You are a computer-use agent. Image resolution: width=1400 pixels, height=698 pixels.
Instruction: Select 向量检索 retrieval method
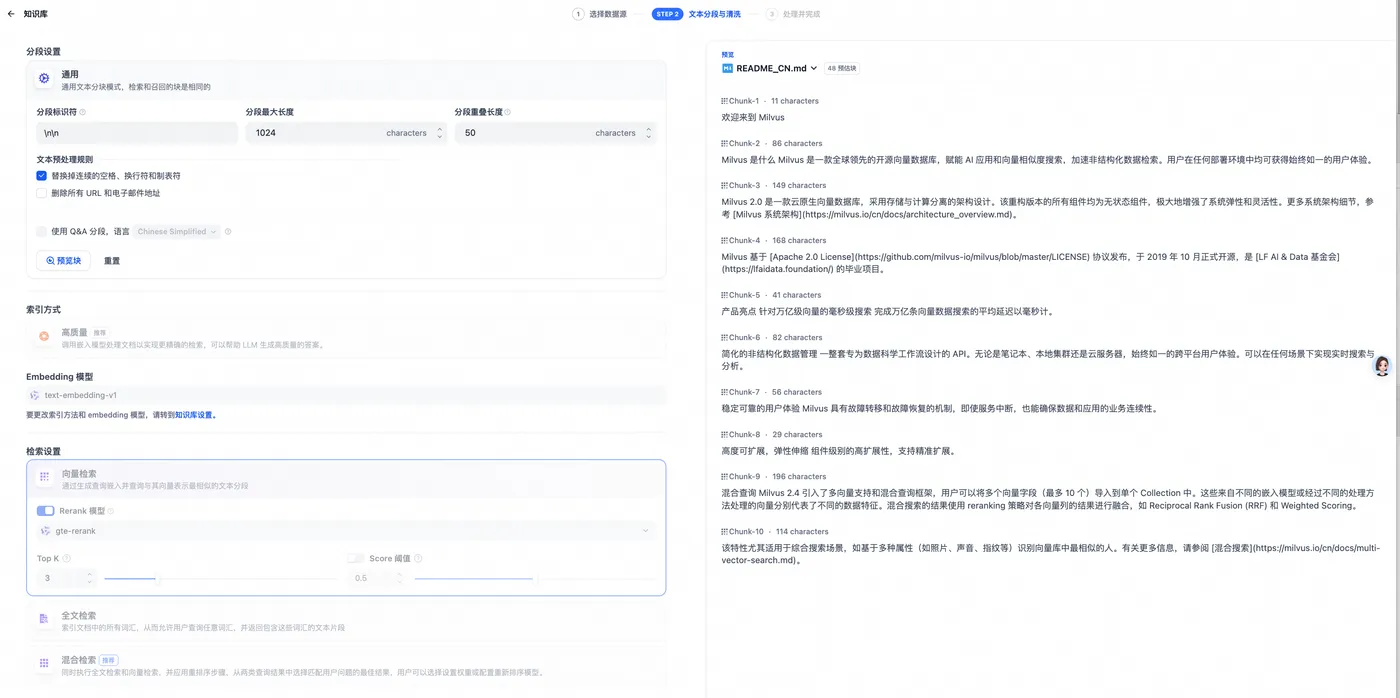[x=346, y=479]
